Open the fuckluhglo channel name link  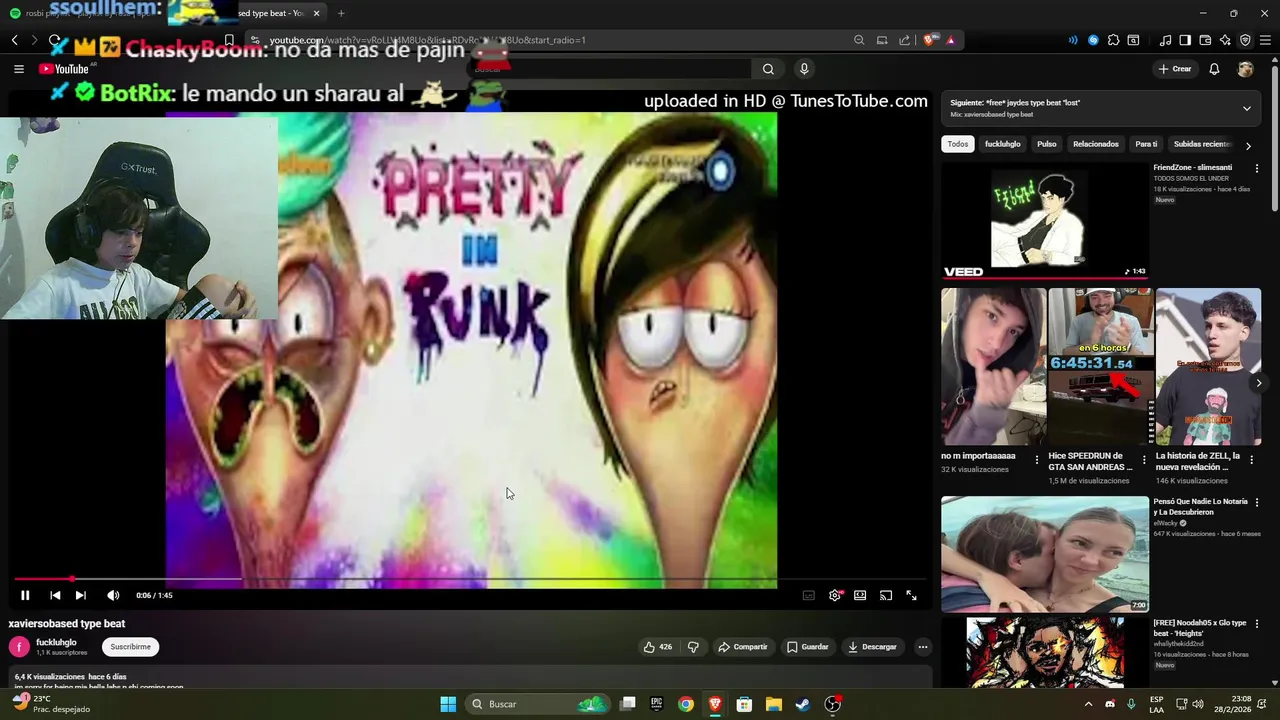[56, 642]
